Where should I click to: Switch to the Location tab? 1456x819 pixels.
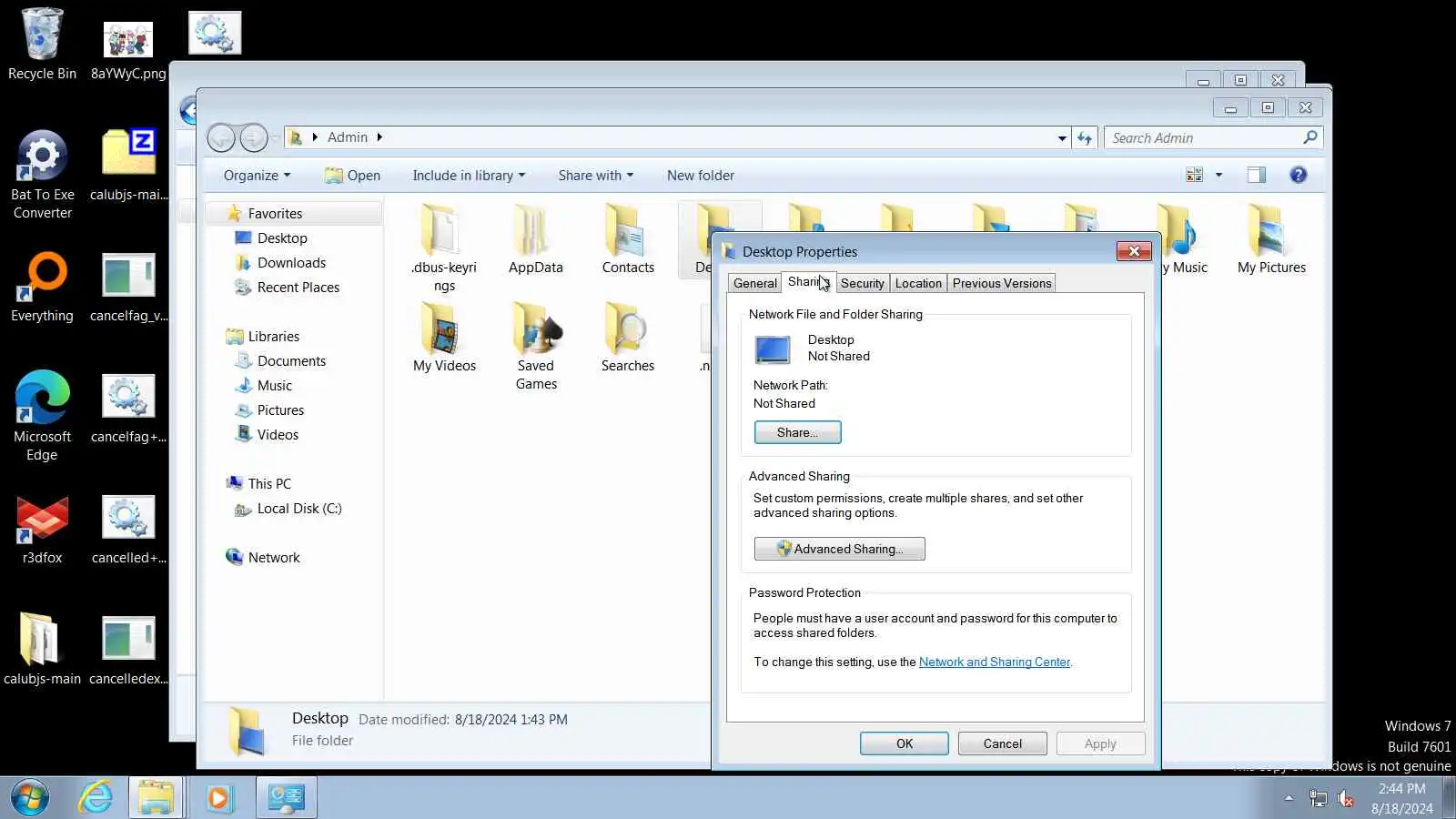[918, 283]
